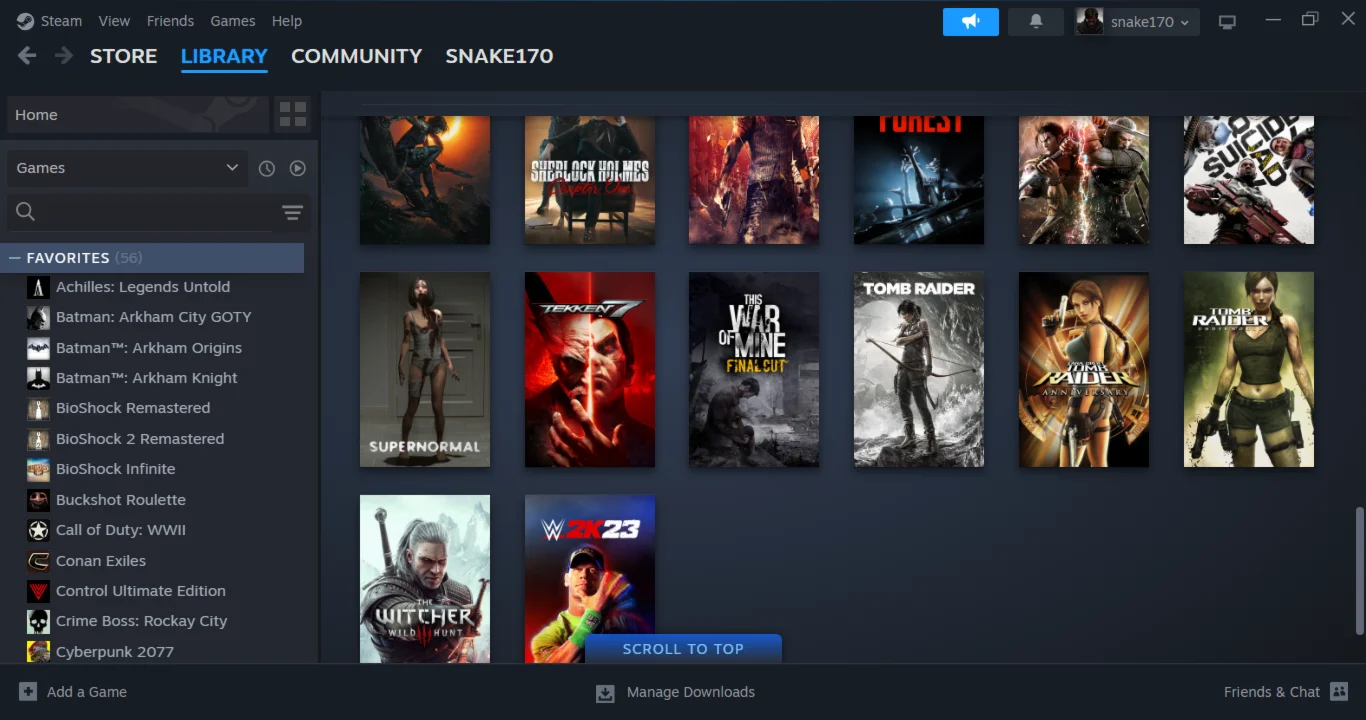Click the SCROLL TO TOP button
This screenshot has width=1366, height=720.
683,649
